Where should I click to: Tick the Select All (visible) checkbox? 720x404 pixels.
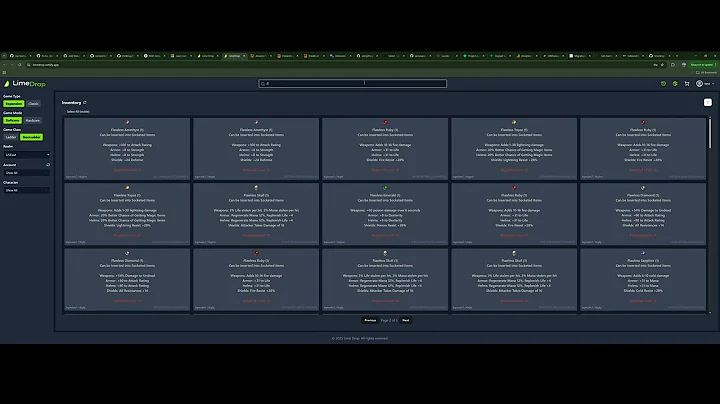64,112
